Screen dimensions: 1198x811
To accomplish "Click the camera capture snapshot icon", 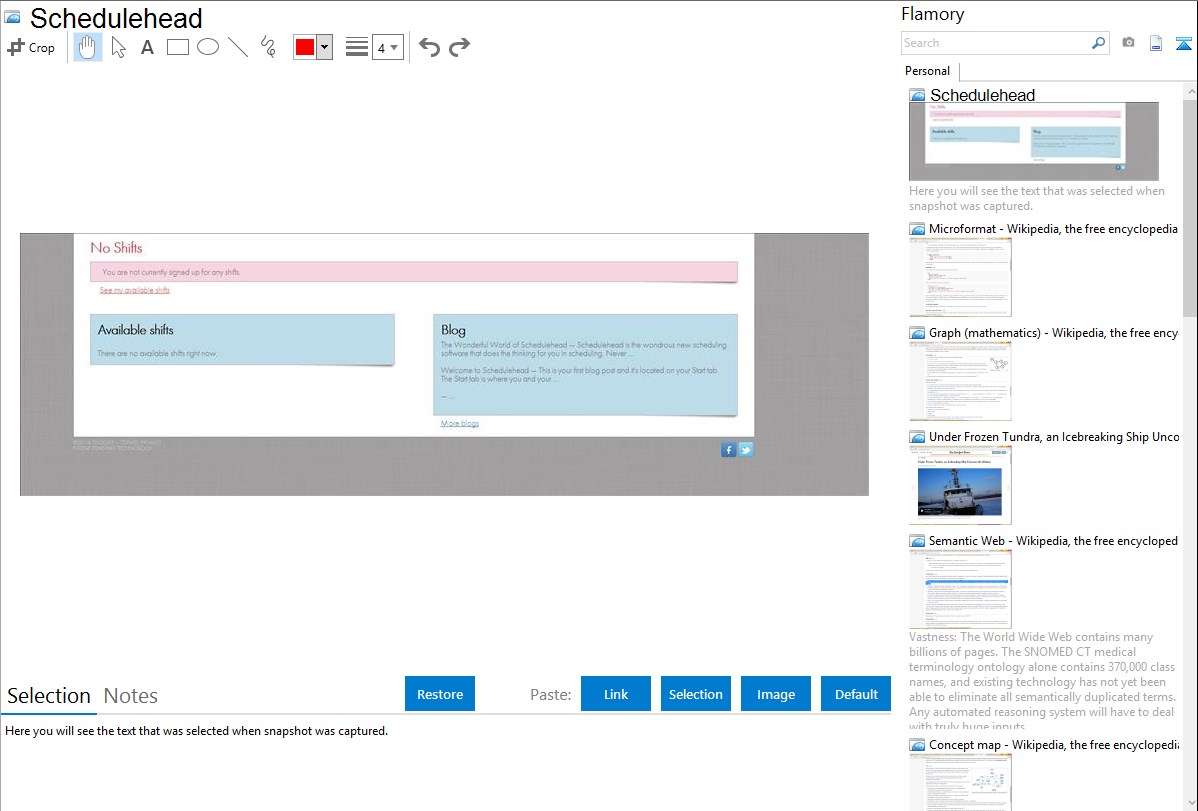I will [x=1128, y=43].
